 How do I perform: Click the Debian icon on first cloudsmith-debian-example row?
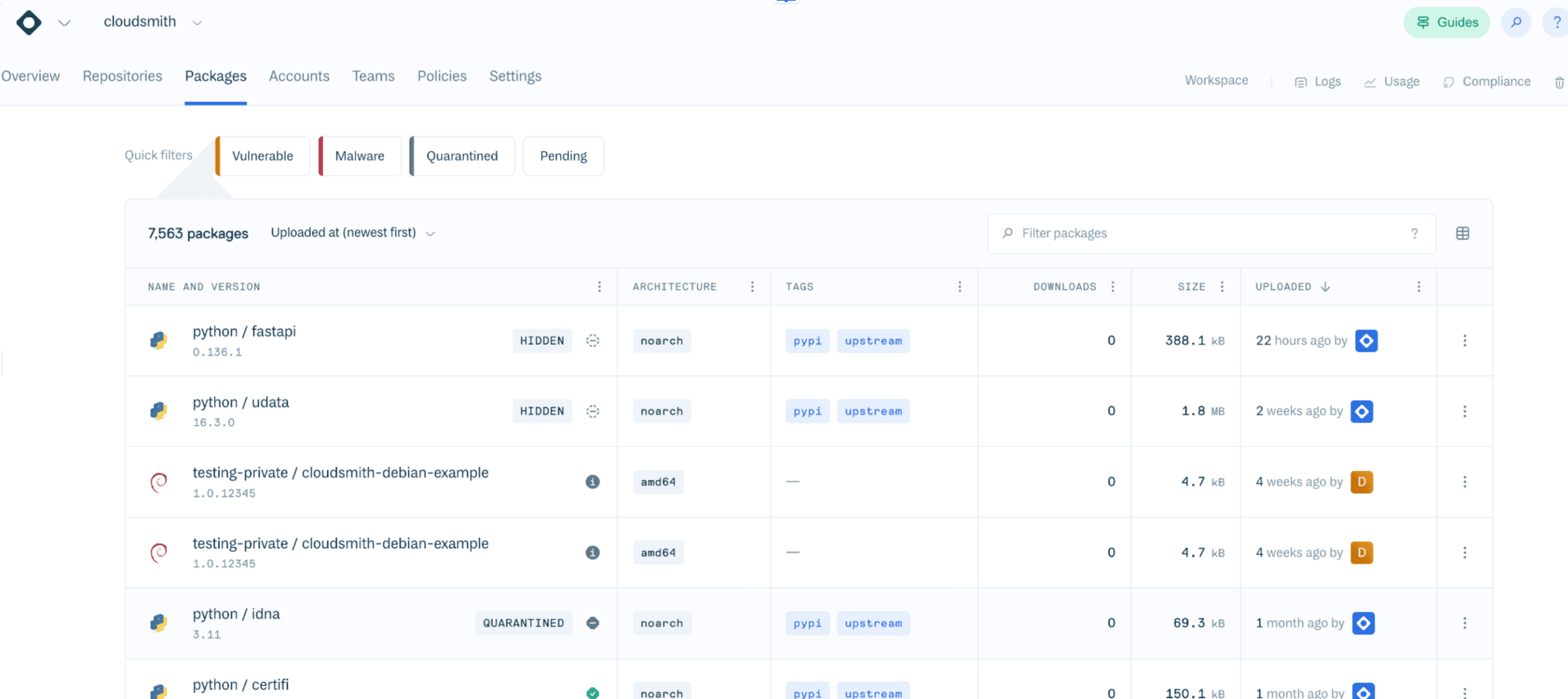tap(159, 482)
